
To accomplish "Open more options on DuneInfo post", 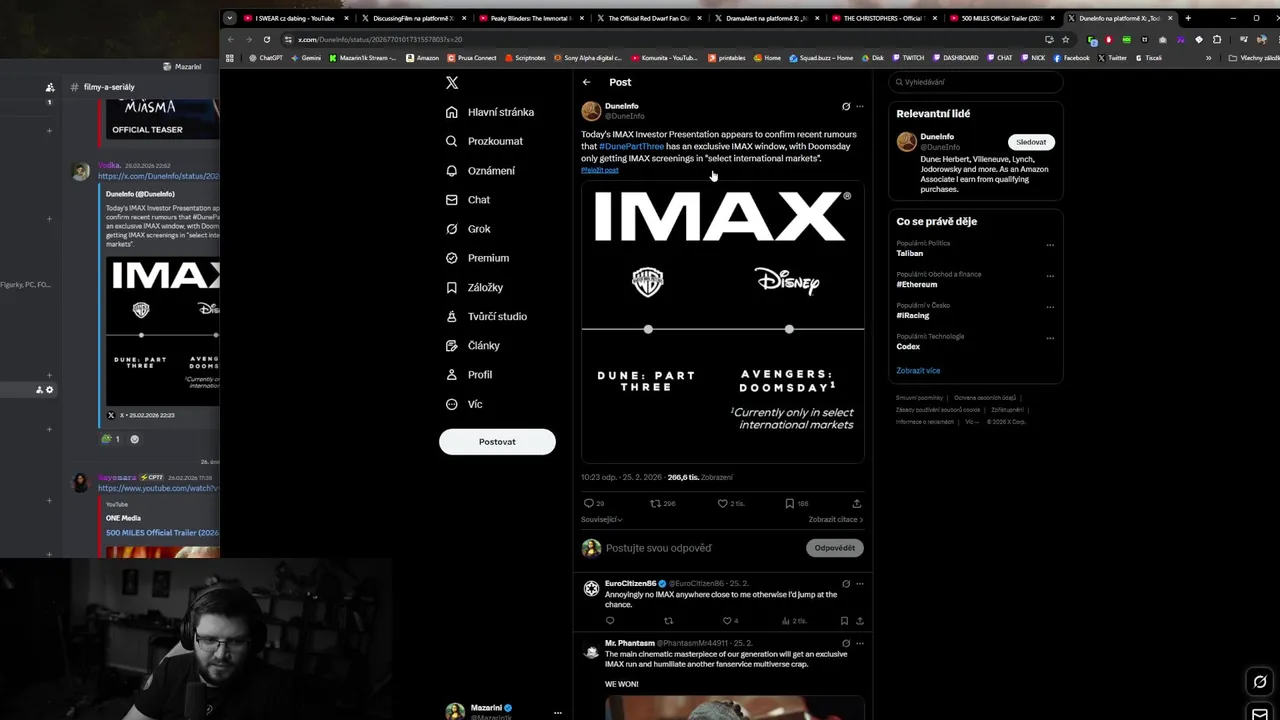I will click(x=859, y=106).
